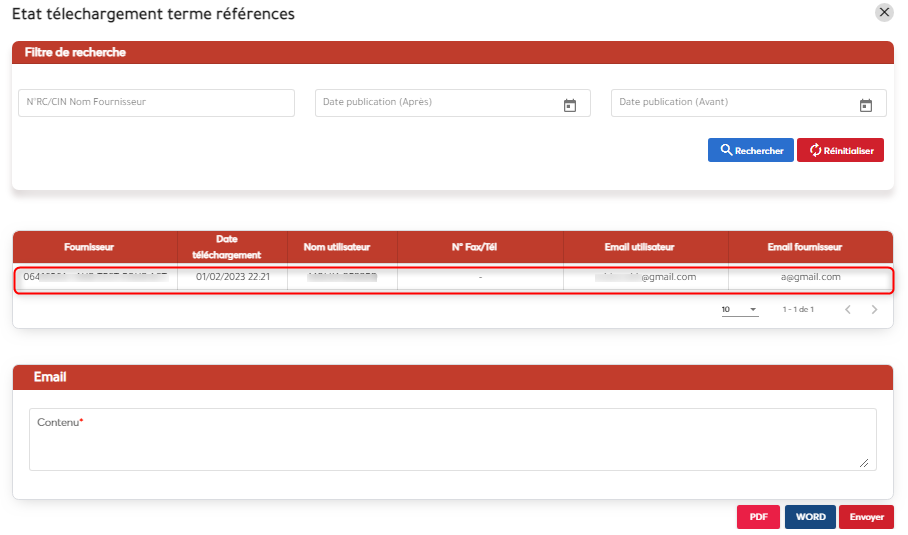Image resolution: width=908 pixels, height=535 pixels.
Task: Click the Rechercher search button
Action: click(x=751, y=150)
